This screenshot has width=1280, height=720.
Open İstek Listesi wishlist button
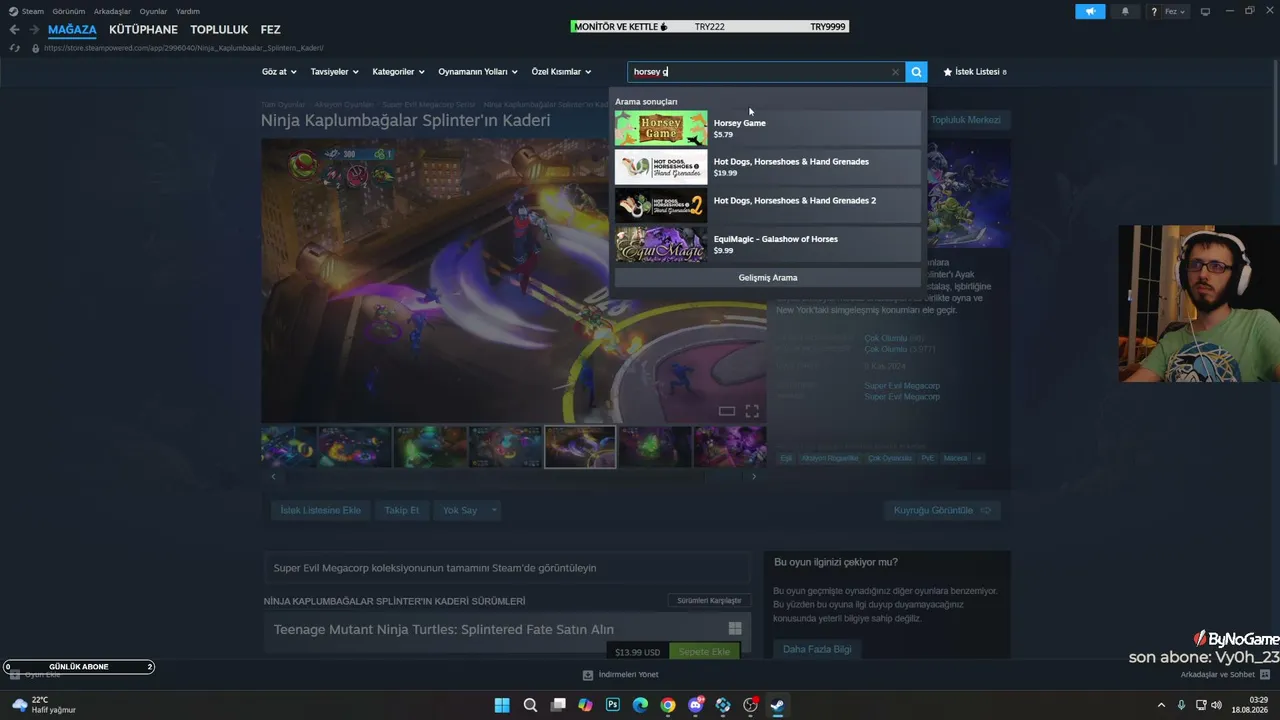pyautogui.click(x=975, y=72)
